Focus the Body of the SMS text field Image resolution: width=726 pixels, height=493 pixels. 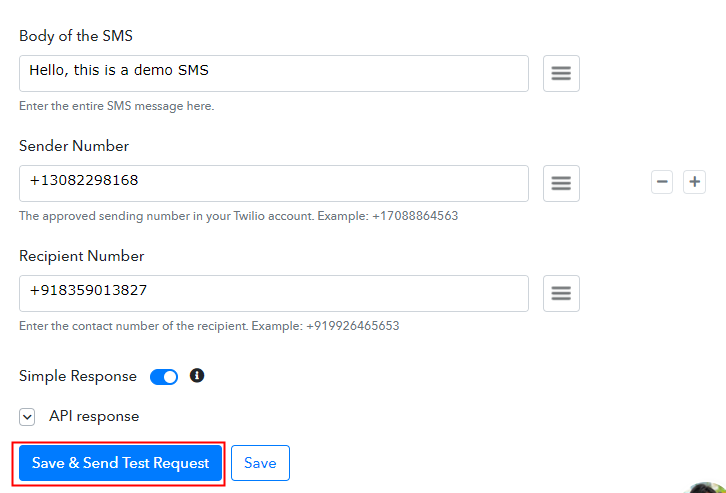click(274, 74)
